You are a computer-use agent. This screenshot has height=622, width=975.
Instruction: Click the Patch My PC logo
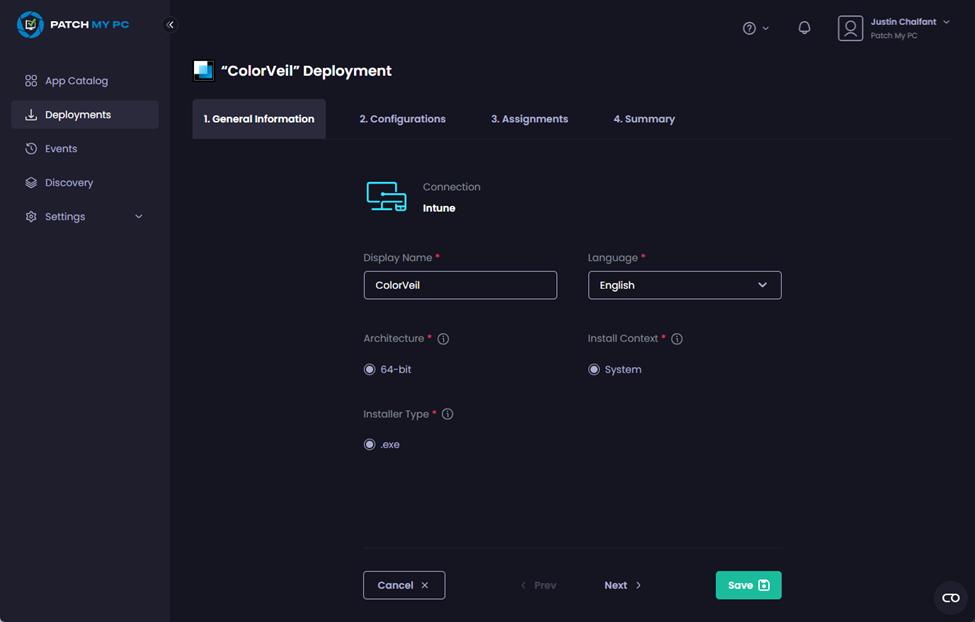pyautogui.click(x=30, y=23)
